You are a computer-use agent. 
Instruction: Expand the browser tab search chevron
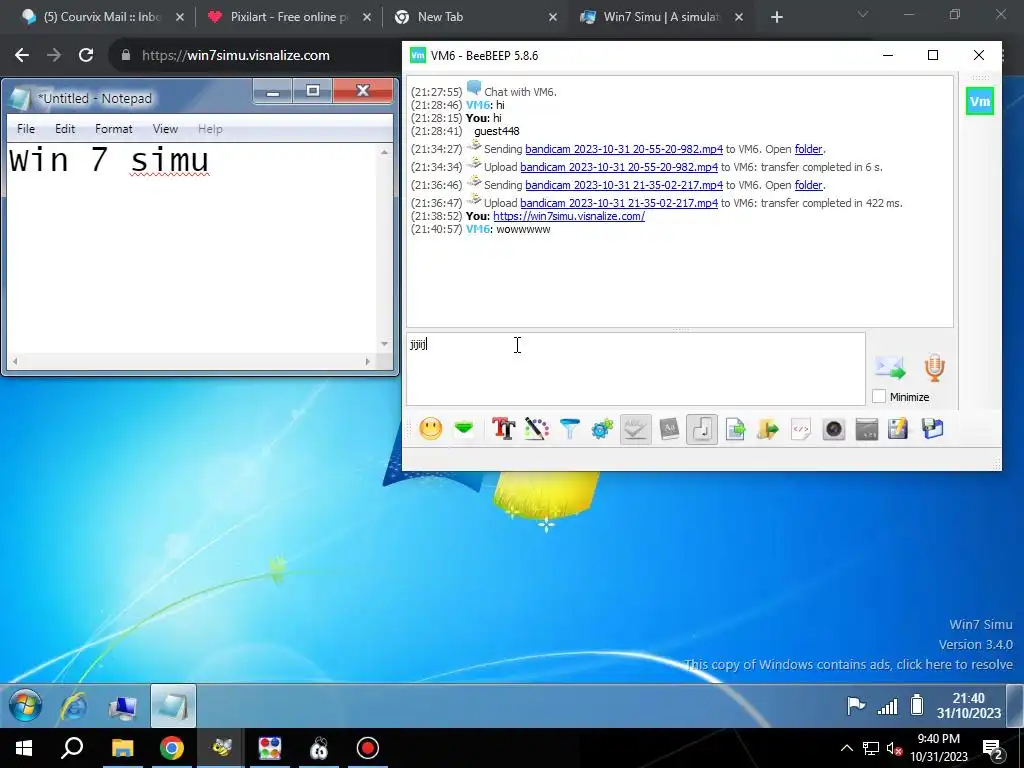point(863,14)
